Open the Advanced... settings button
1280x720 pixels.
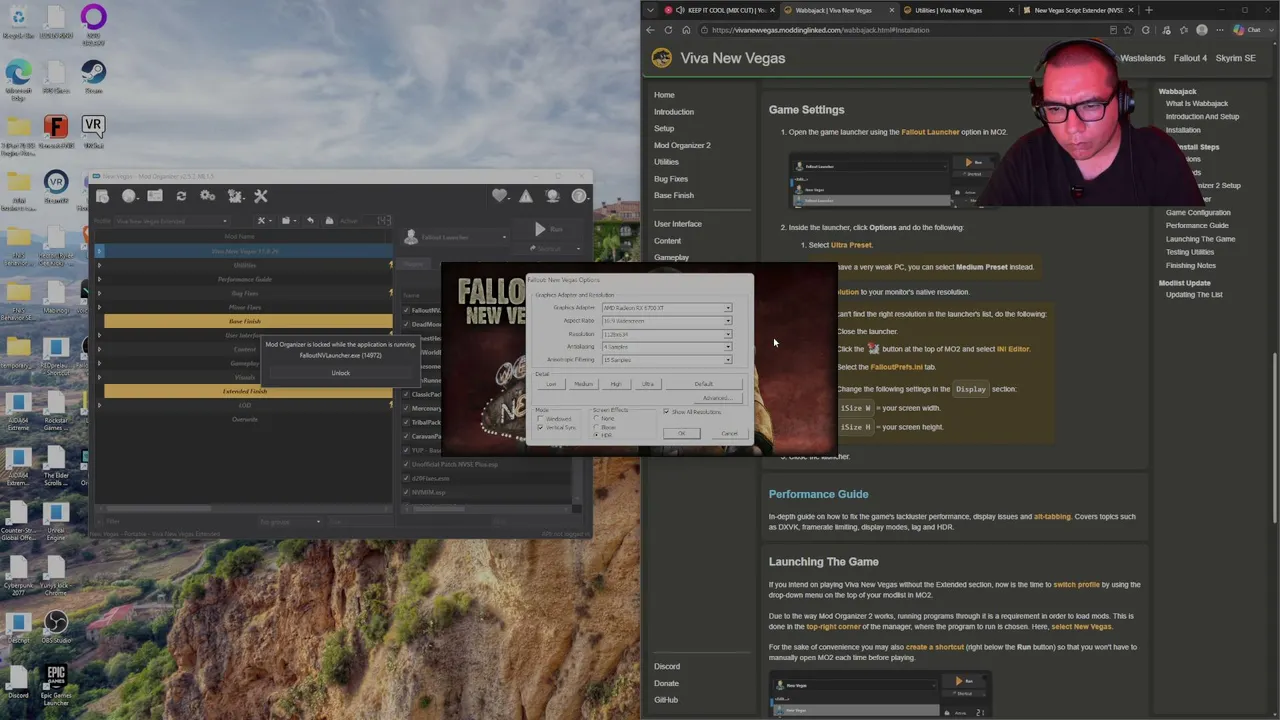click(x=717, y=398)
